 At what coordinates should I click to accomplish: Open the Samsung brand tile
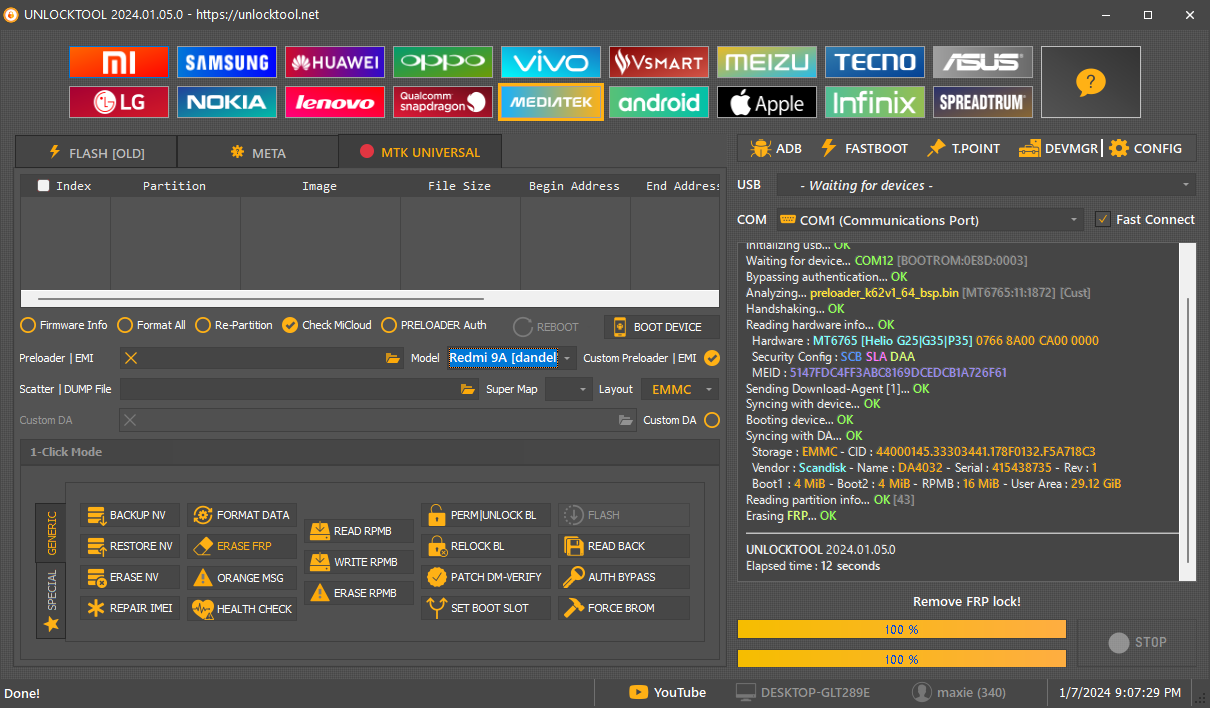(227, 62)
